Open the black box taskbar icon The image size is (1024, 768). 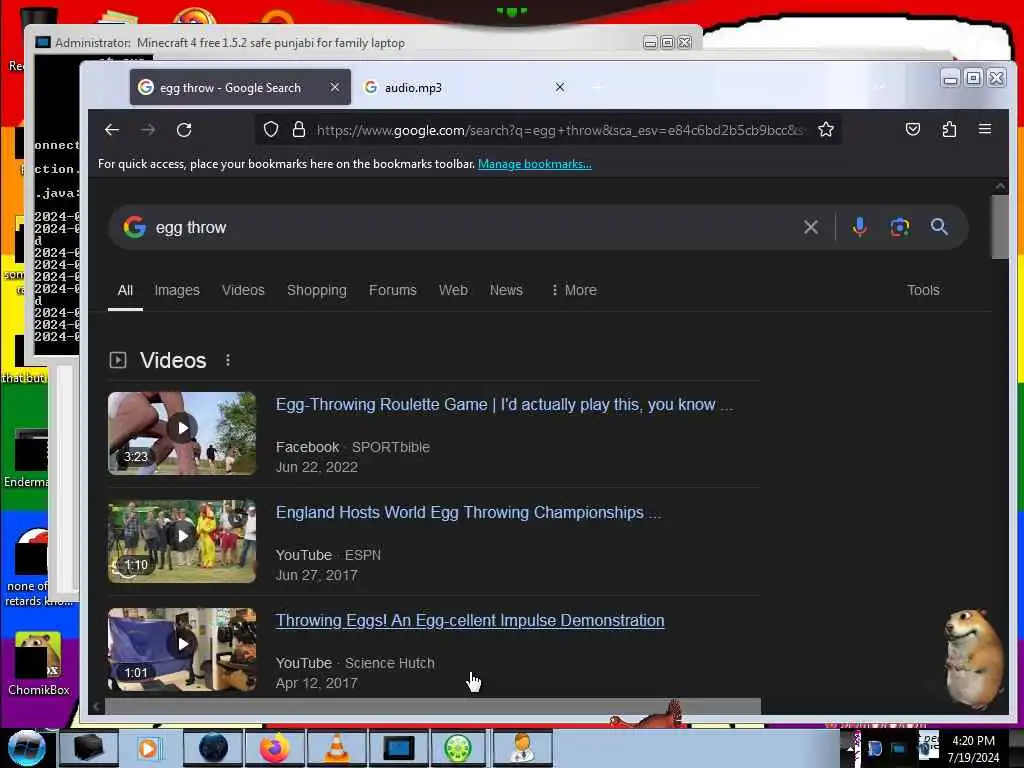88,748
